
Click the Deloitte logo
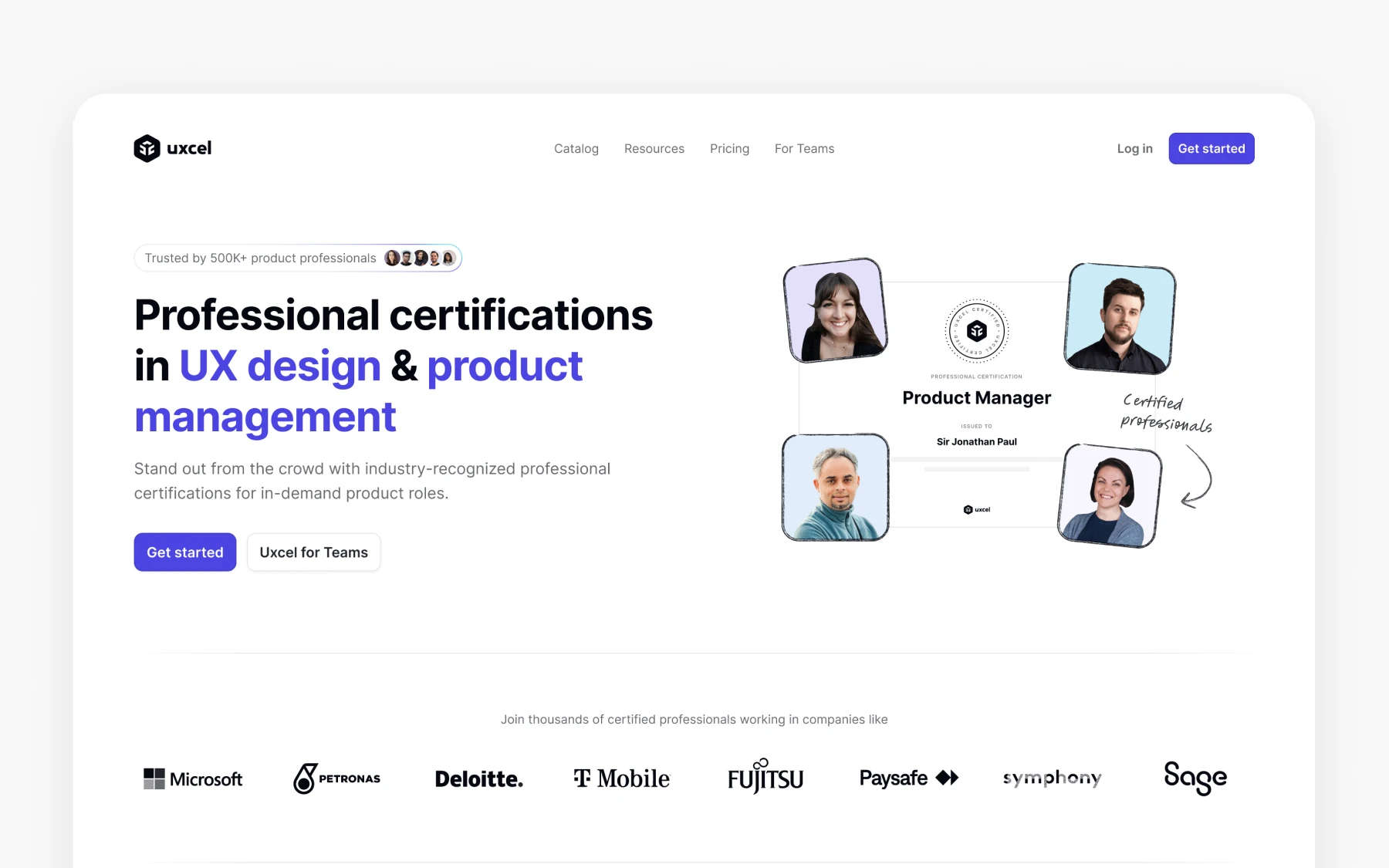click(479, 778)
